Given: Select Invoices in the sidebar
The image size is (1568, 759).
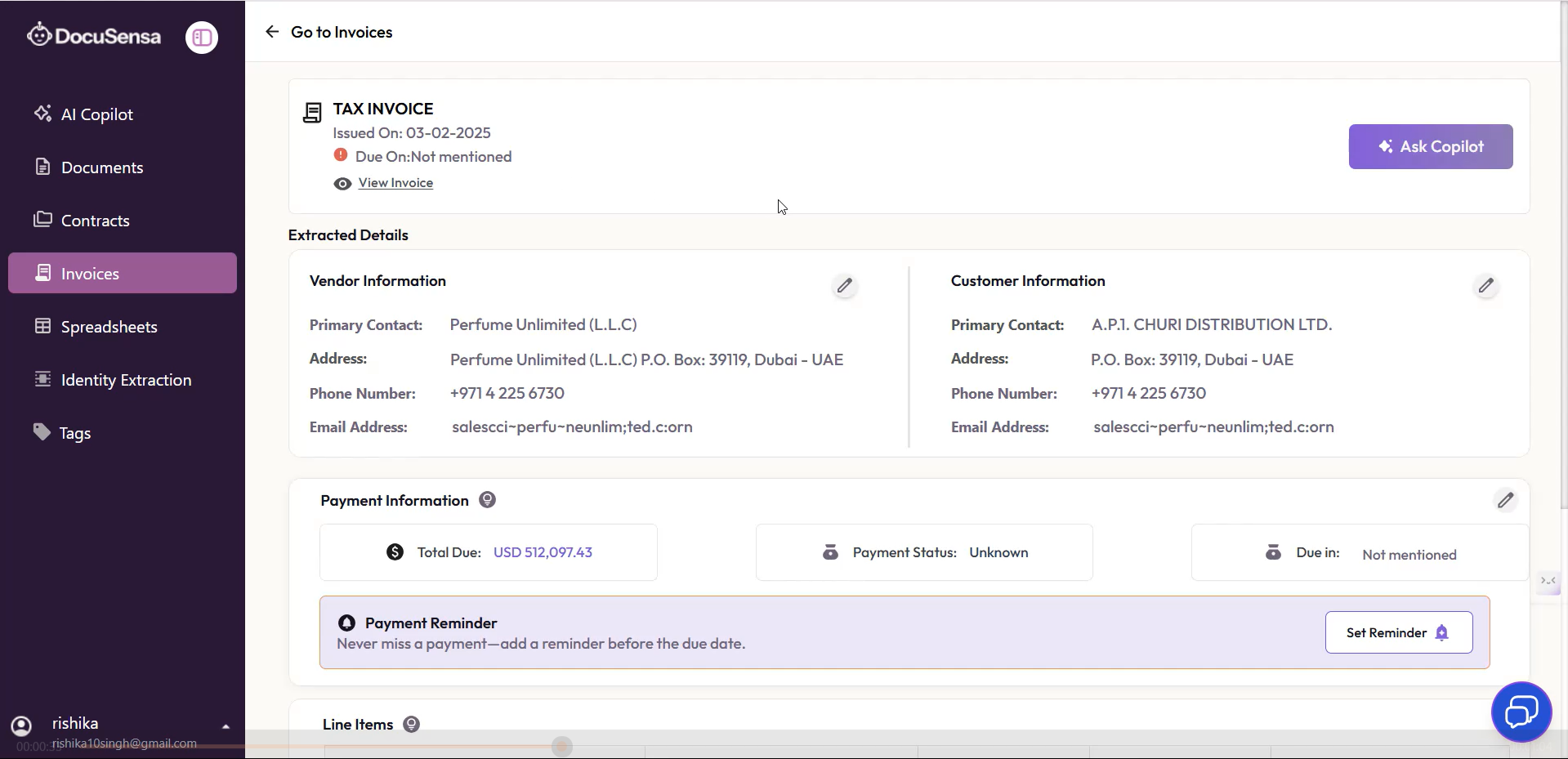Looking at the screenshot, I should pyautogui.click(x=123, y=273).
